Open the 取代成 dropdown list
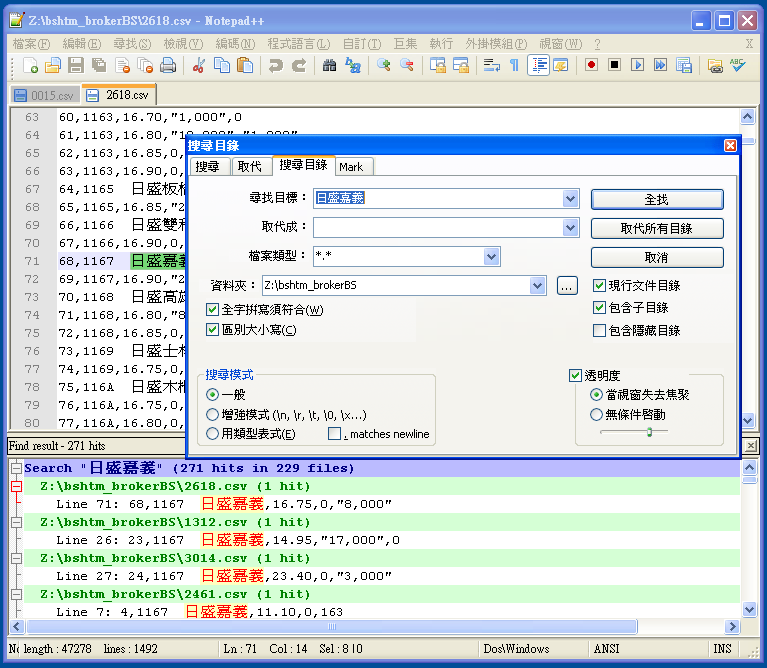This screenshot has width=767, height=668. (570, 227)
